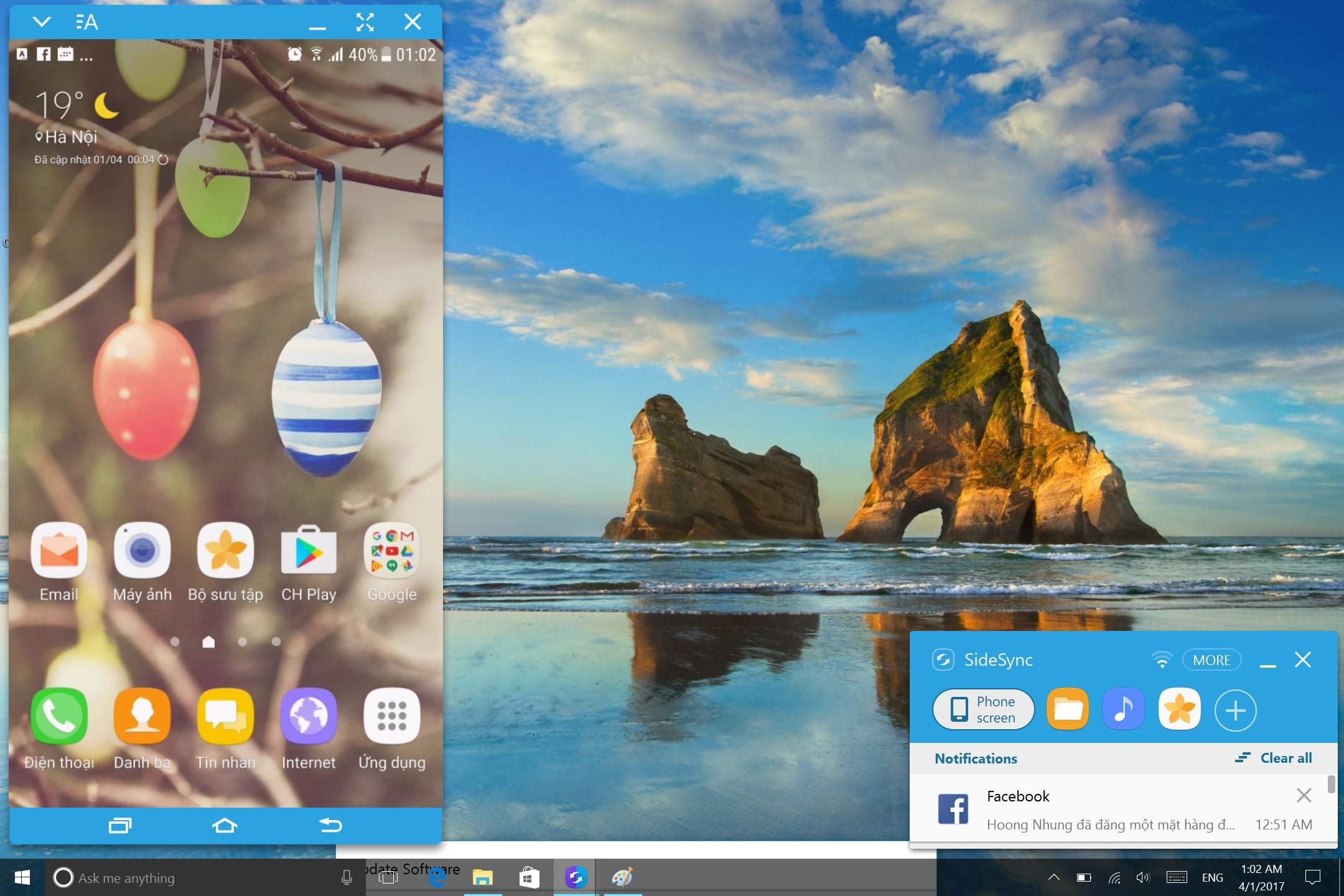Select the SideSync taskbar icon
Image resolution: width=1344 pixels, height=896 pixels.
[576, 877]
